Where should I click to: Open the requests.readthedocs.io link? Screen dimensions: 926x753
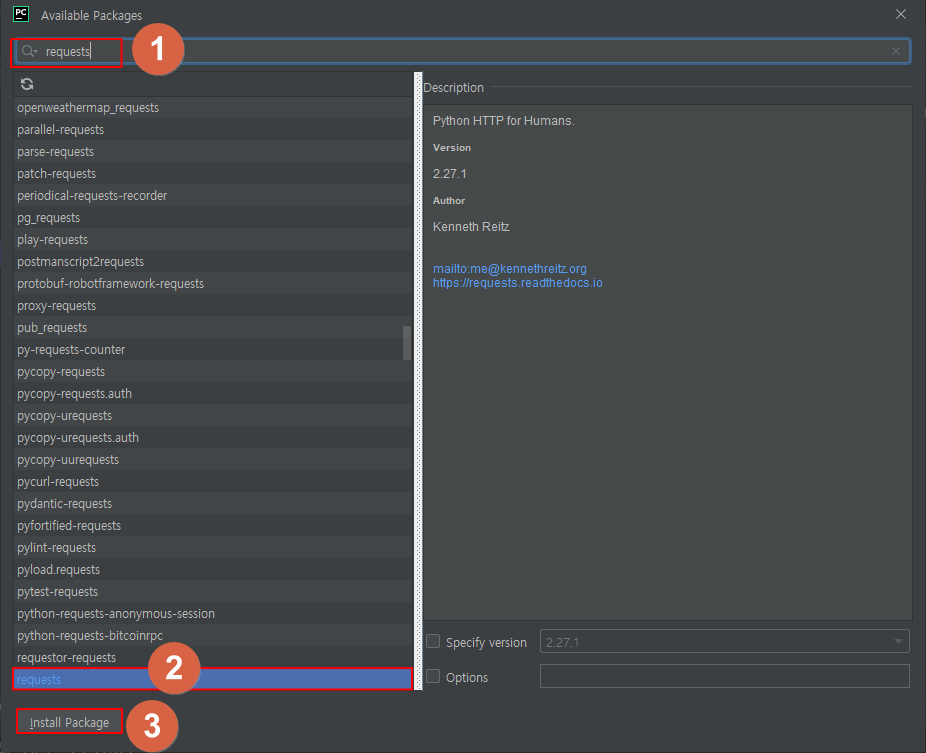(x=517, y=283)
